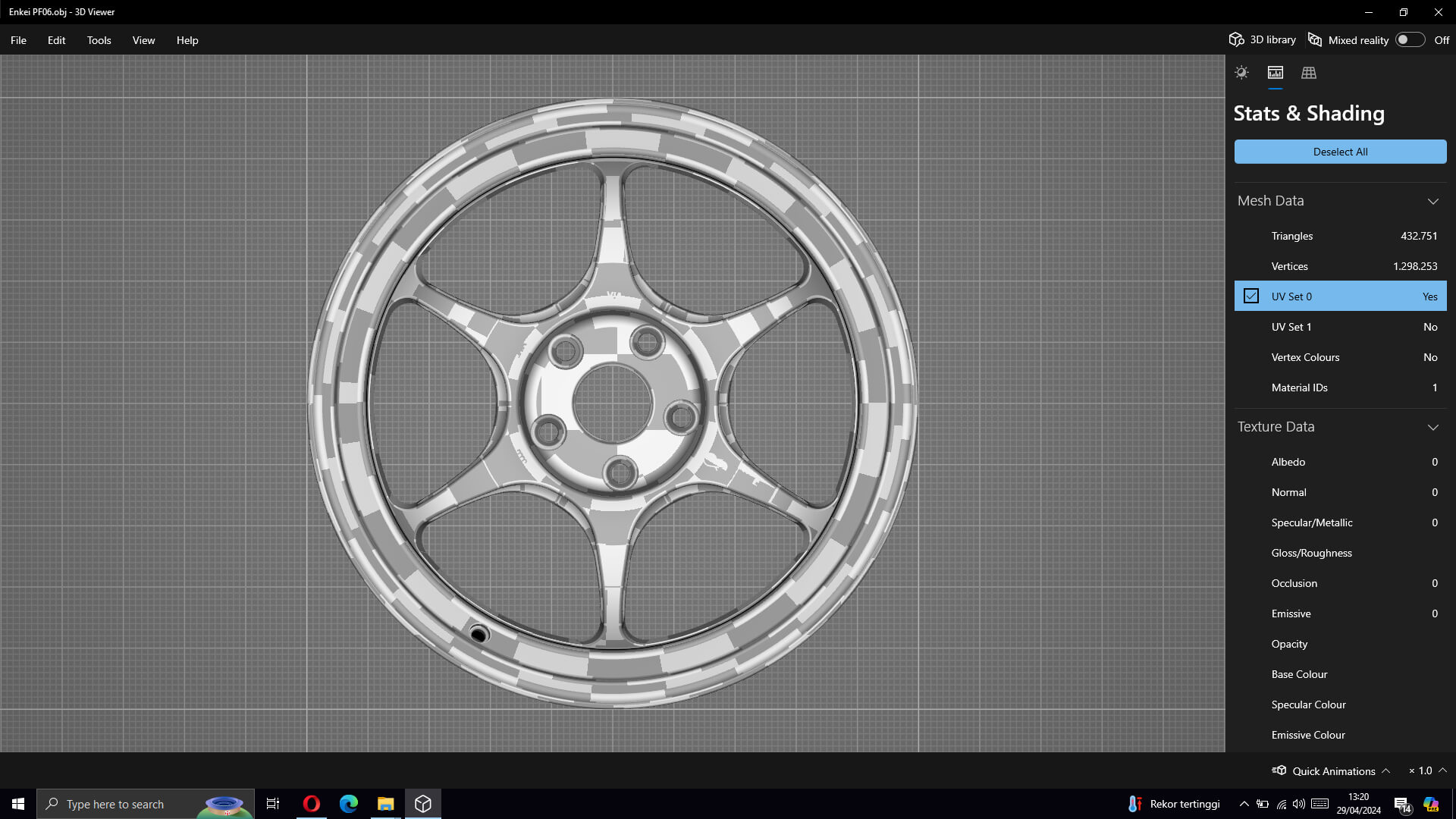Open the View menu
Screen dimensions: 1456x819
click(x=143, y=40)
